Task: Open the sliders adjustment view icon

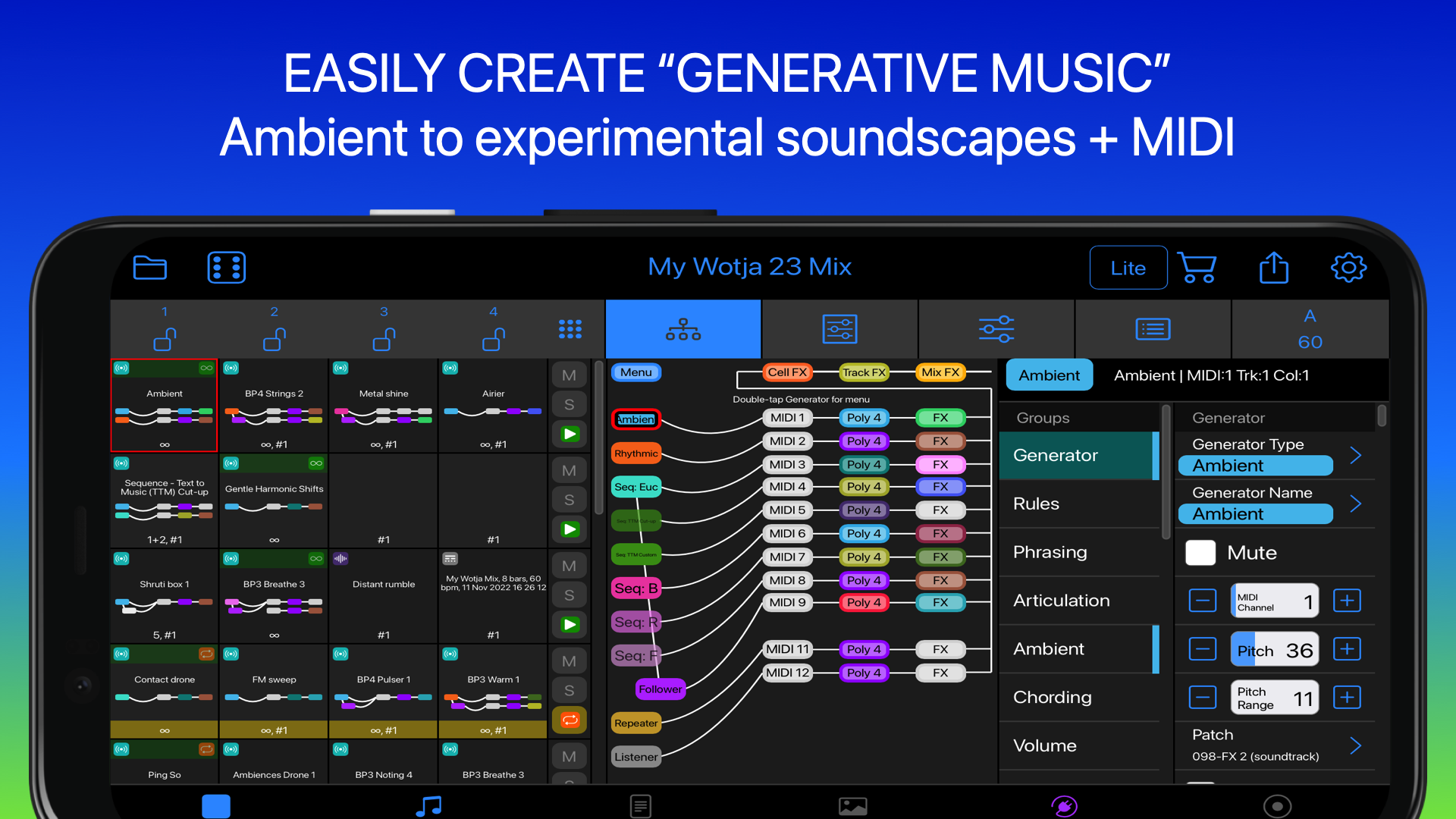Action: (996, 328)
